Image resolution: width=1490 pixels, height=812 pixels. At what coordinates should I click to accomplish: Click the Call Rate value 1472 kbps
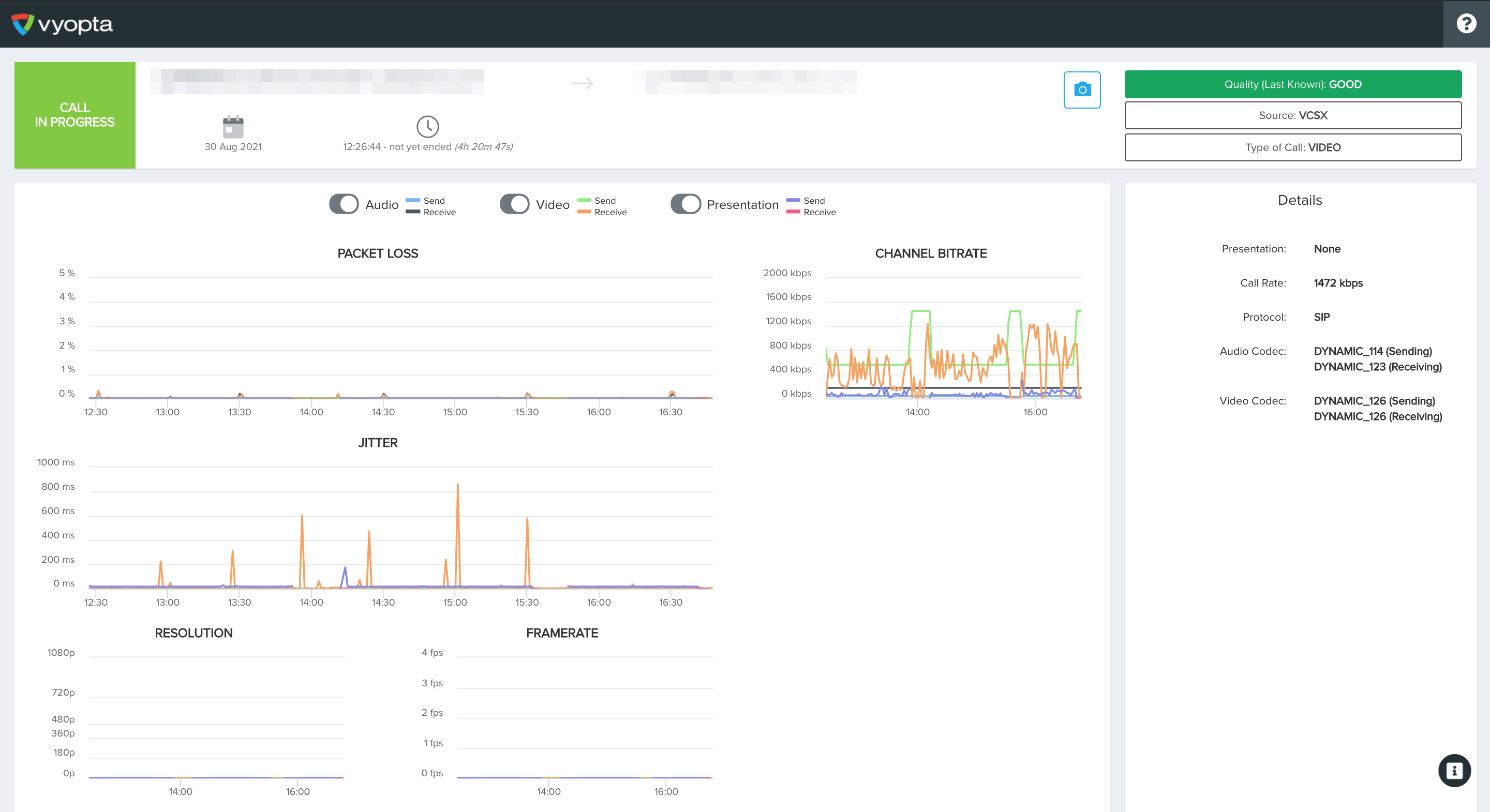click(x=1338, y=283)
